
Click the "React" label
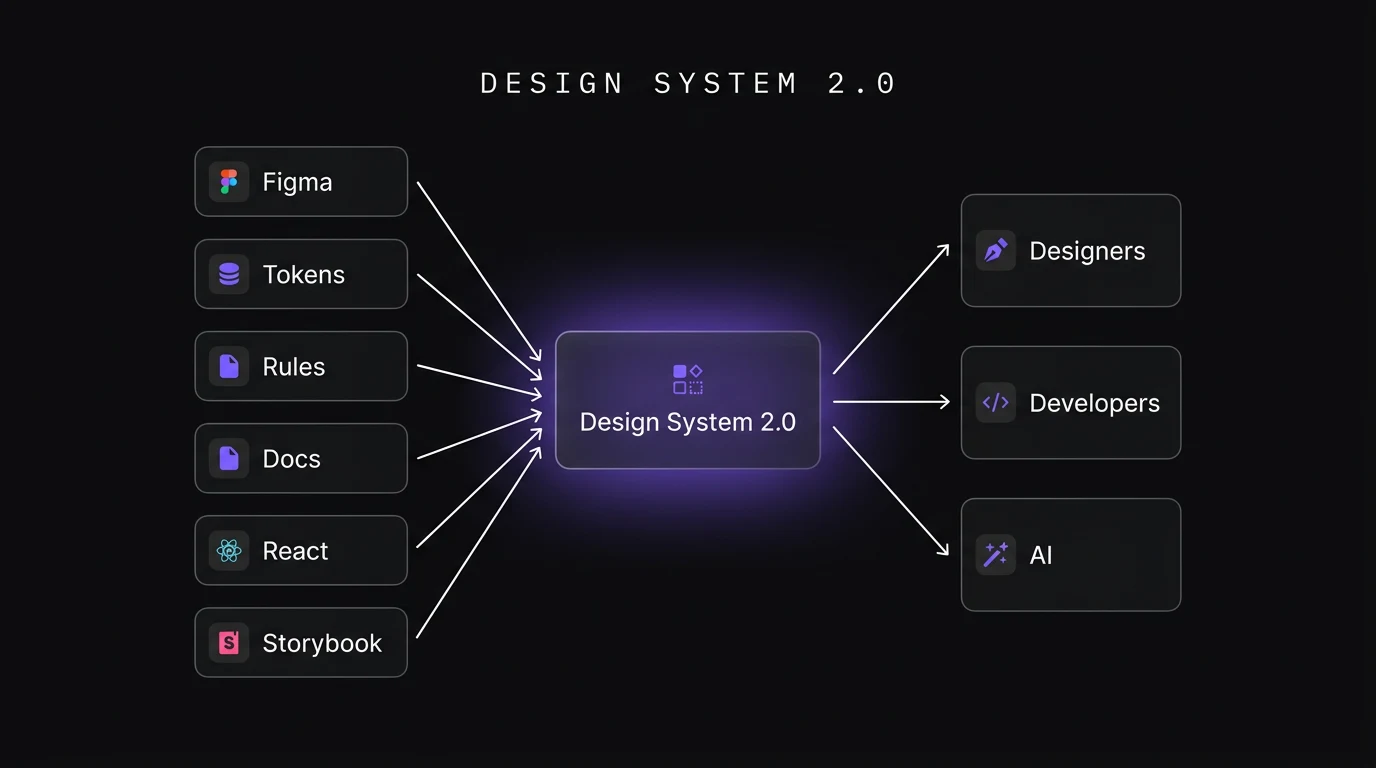point(295,551)
